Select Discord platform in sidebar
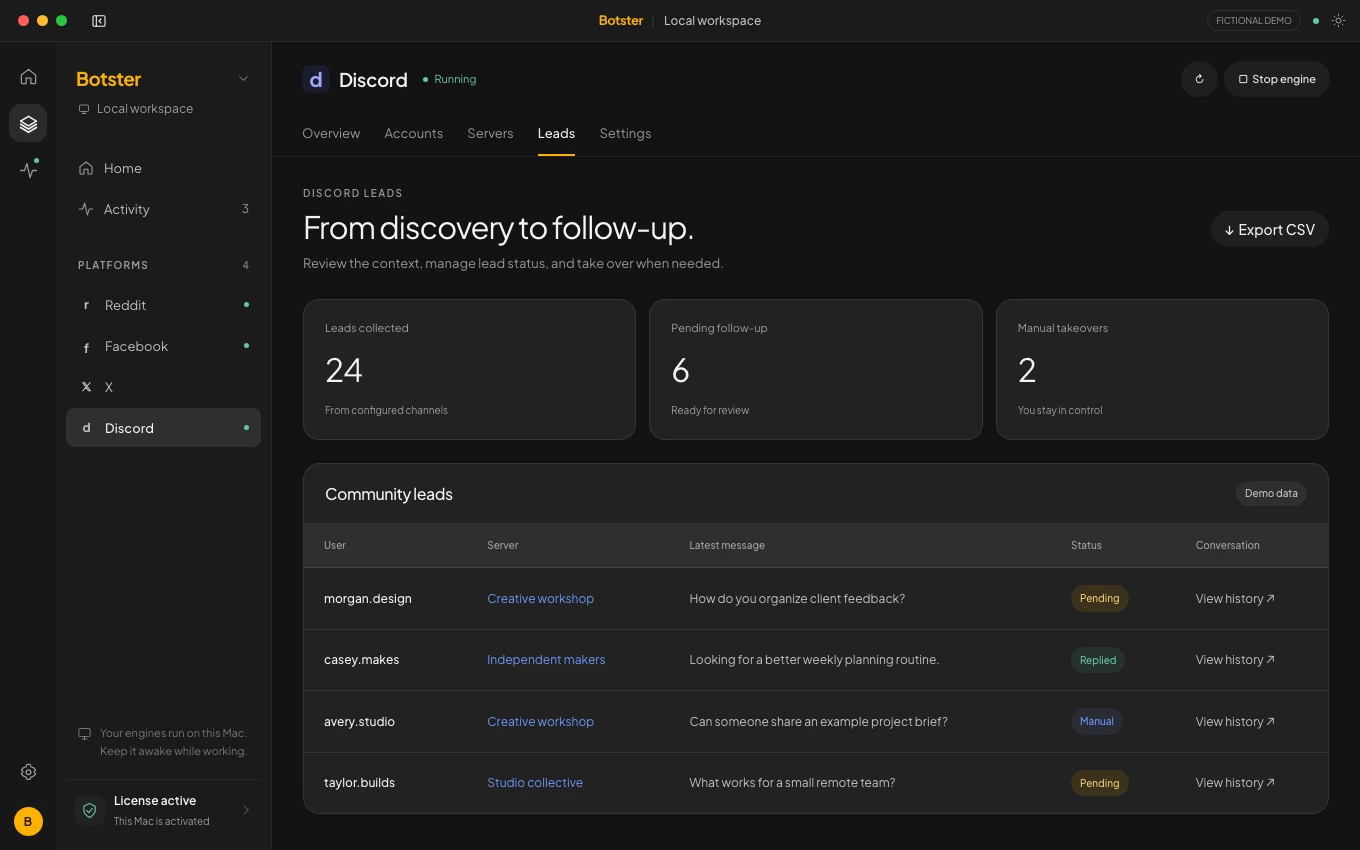This screenshot has width=1360, height=850. click(x=163, y=428)
